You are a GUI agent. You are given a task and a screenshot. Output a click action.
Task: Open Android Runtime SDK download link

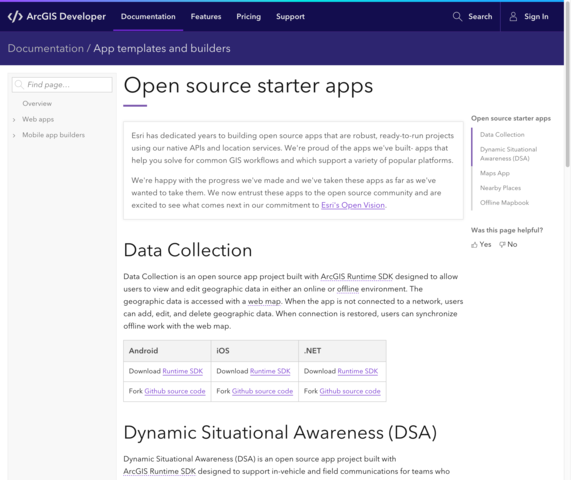click(182, 371)
